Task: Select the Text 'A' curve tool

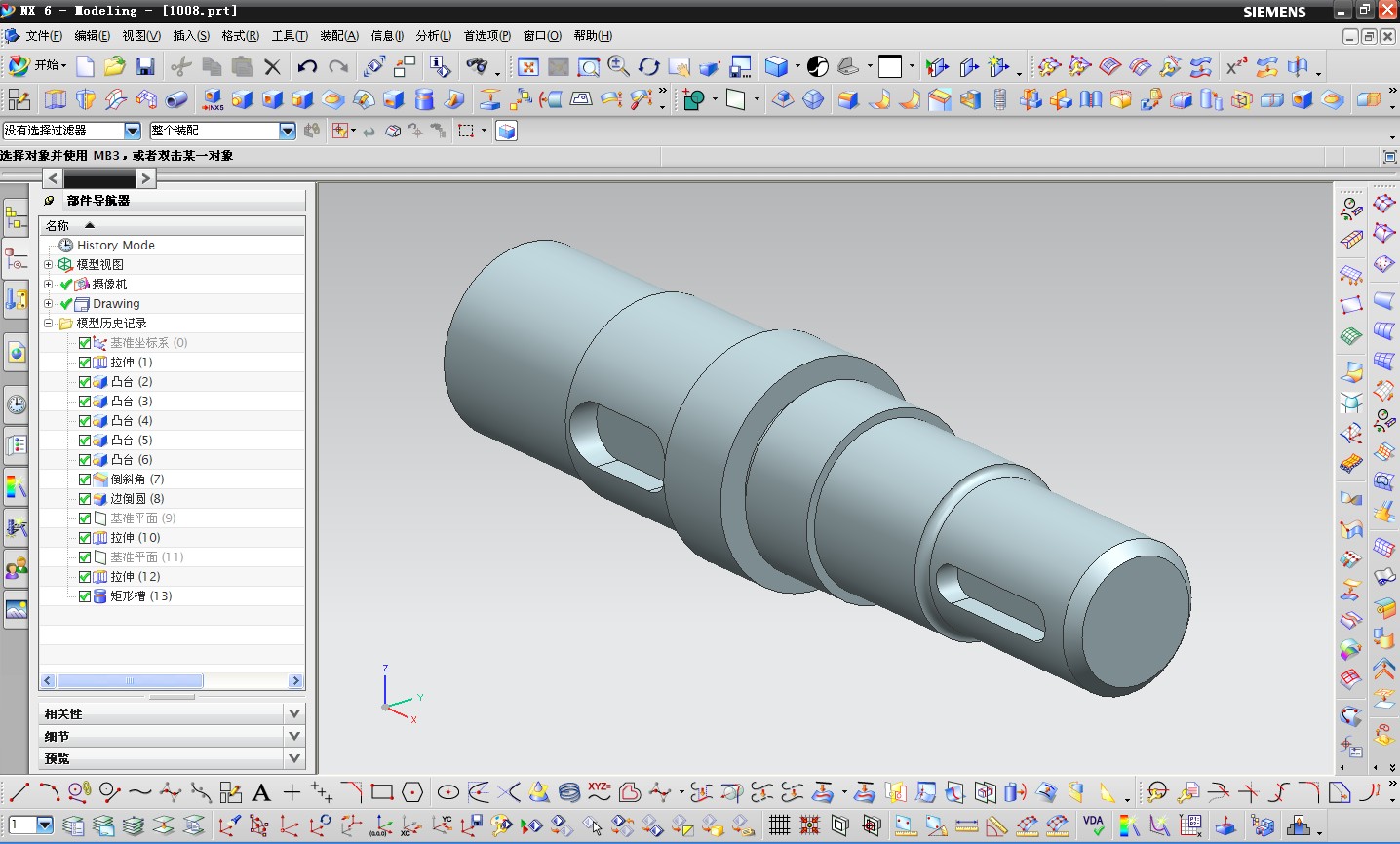Action: (261, 792)
